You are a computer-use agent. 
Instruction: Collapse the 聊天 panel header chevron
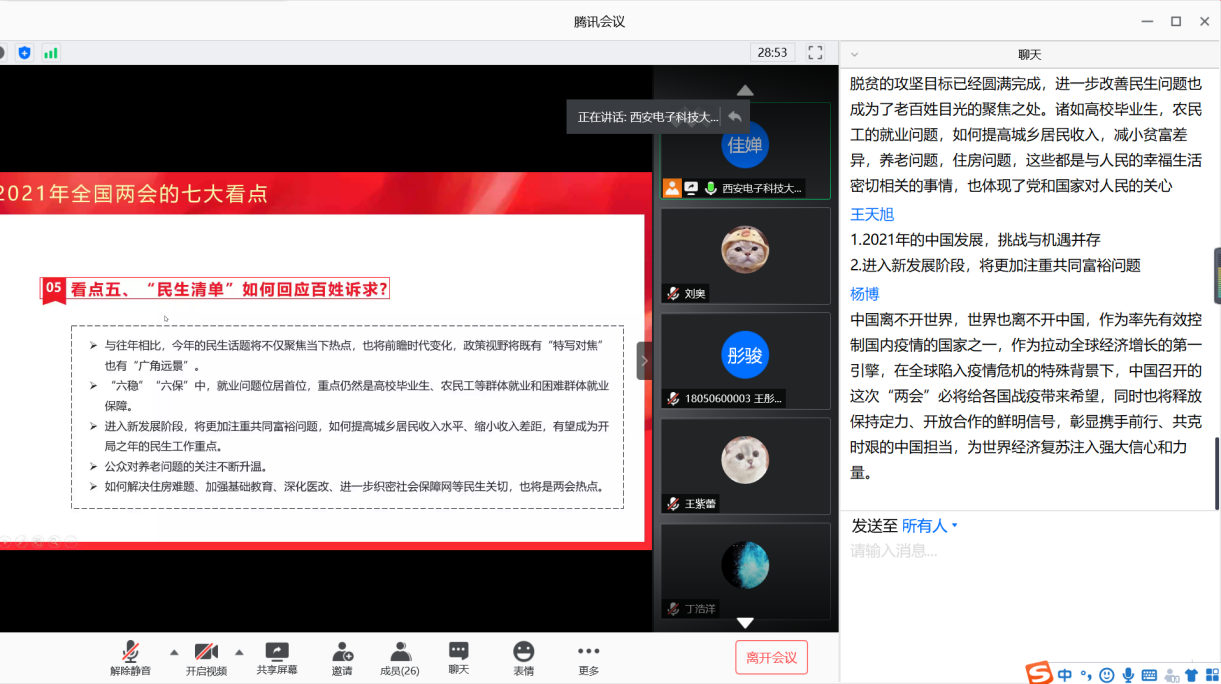pos(854,54)
